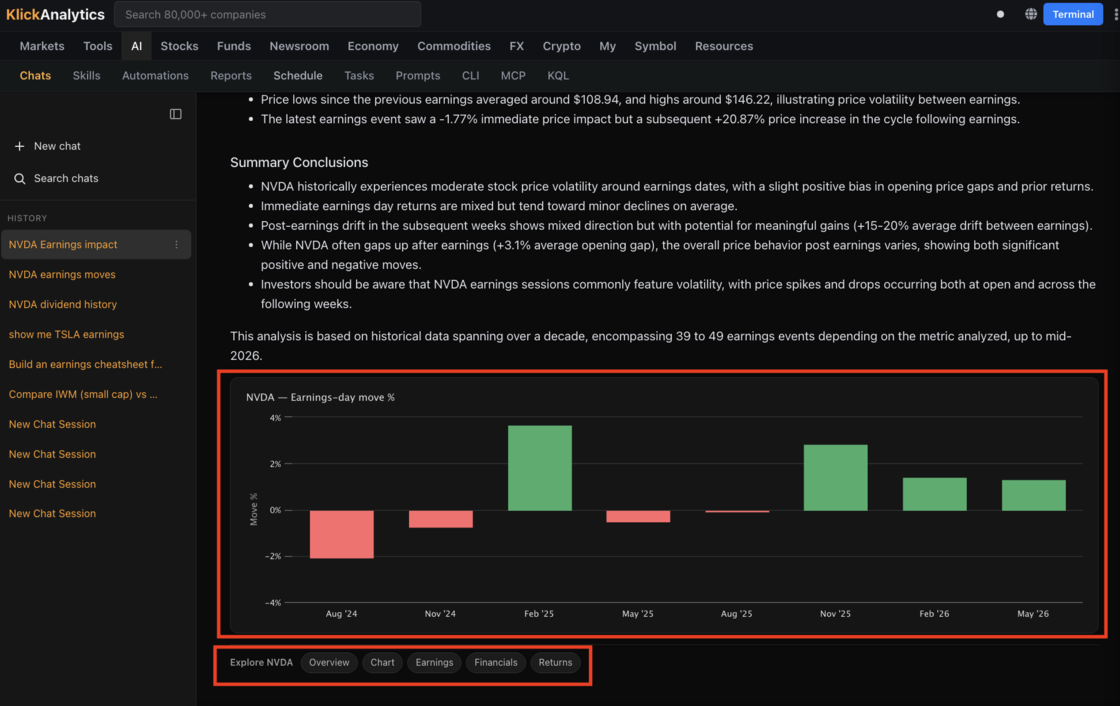Click the Nov '25 green bar
Screen dimensions: 1120x706
point(836,477)
